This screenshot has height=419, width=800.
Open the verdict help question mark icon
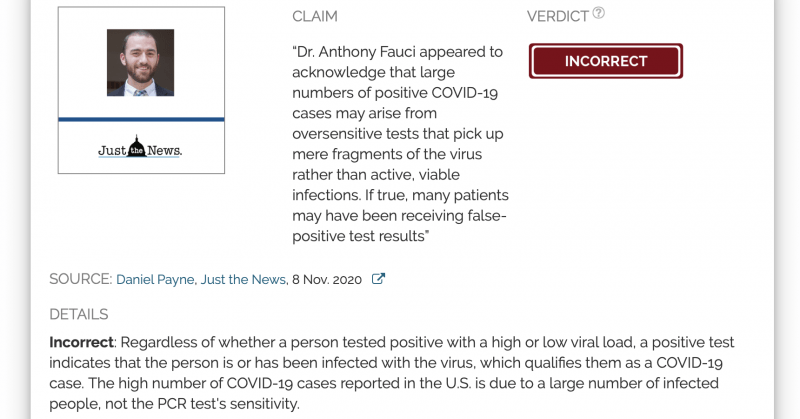tap(599, 13)
